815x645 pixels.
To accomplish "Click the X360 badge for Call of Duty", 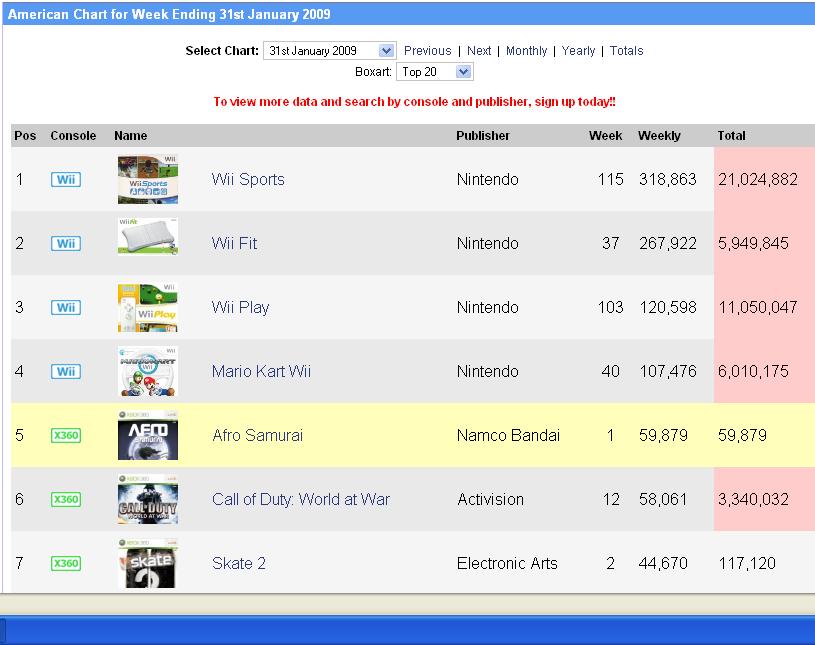I will point(66,499).
